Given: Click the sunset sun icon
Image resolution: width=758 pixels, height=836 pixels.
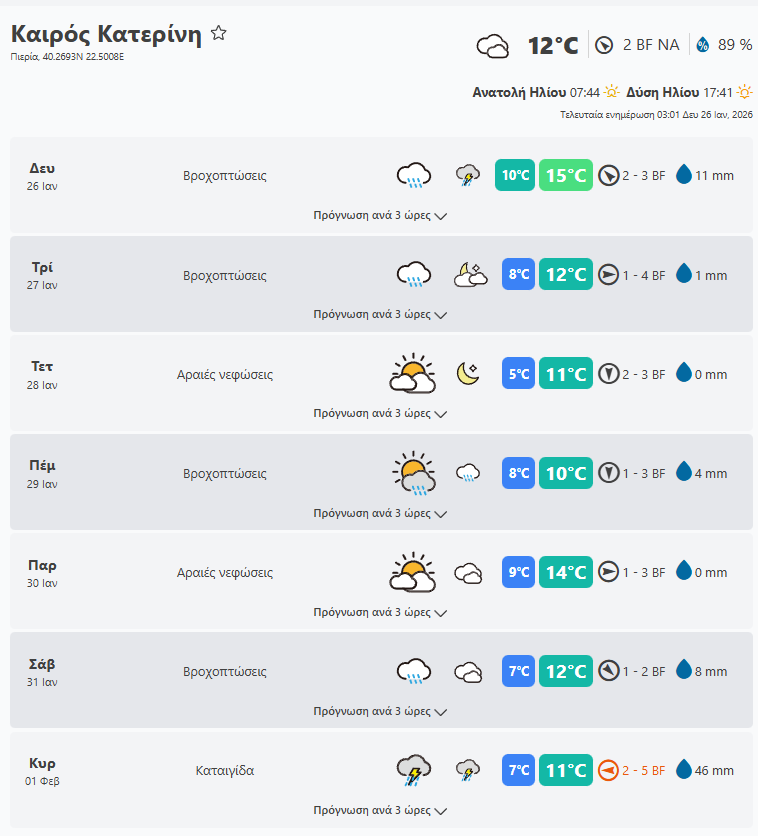Looking at the screenshot, I should click(x=744, y=92).
